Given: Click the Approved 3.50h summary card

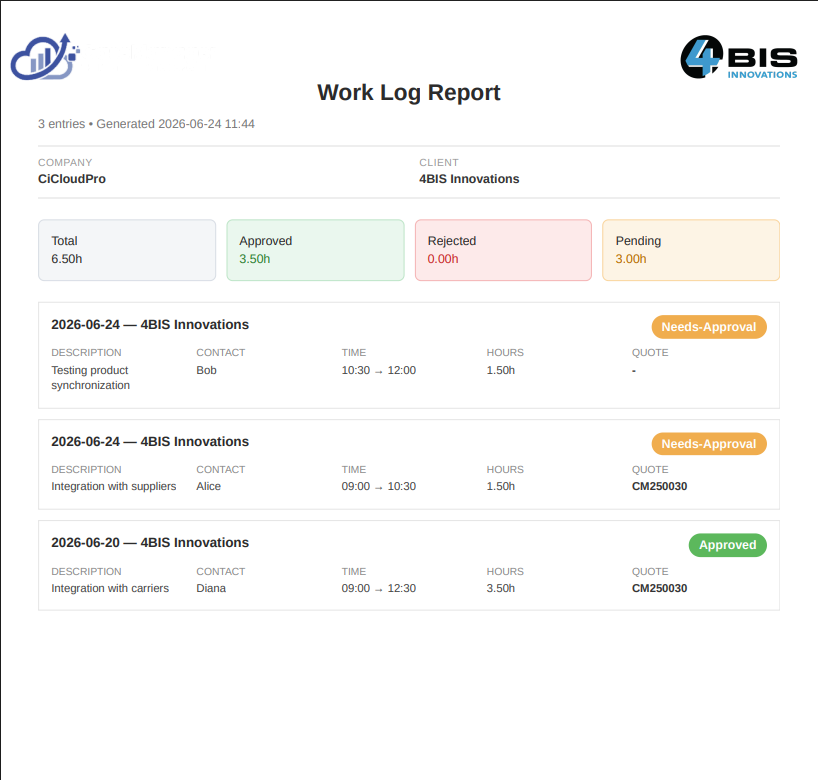Looking at the screenshot, I should click(x=315, y=250).
